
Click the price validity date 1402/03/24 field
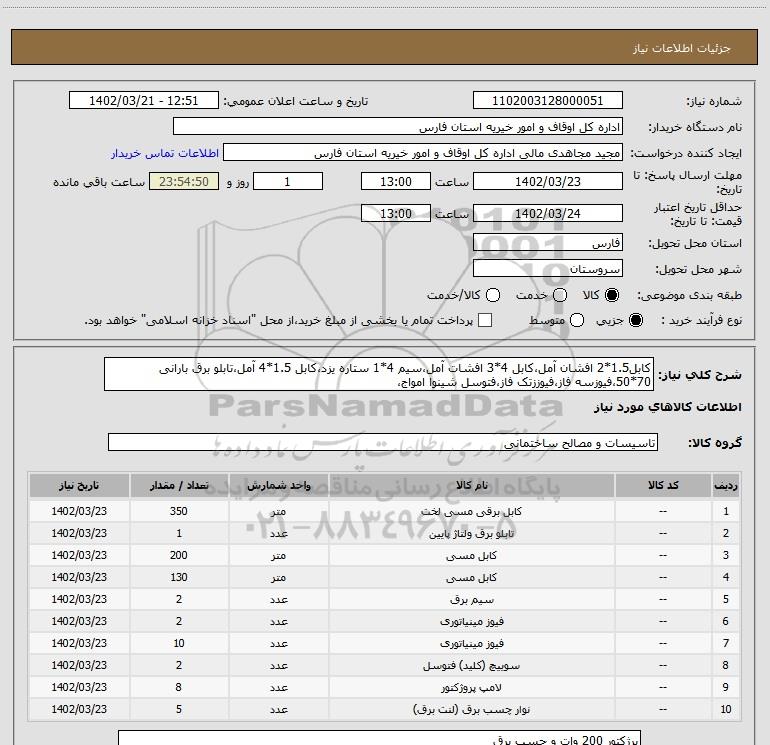tap(548, 213)
